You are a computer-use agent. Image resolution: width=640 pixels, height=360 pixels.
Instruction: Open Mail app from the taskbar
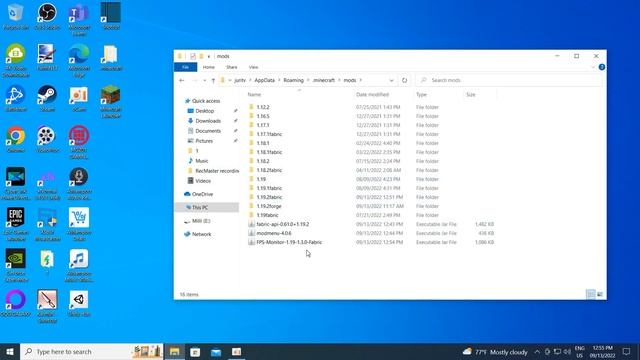click(216, 351)
